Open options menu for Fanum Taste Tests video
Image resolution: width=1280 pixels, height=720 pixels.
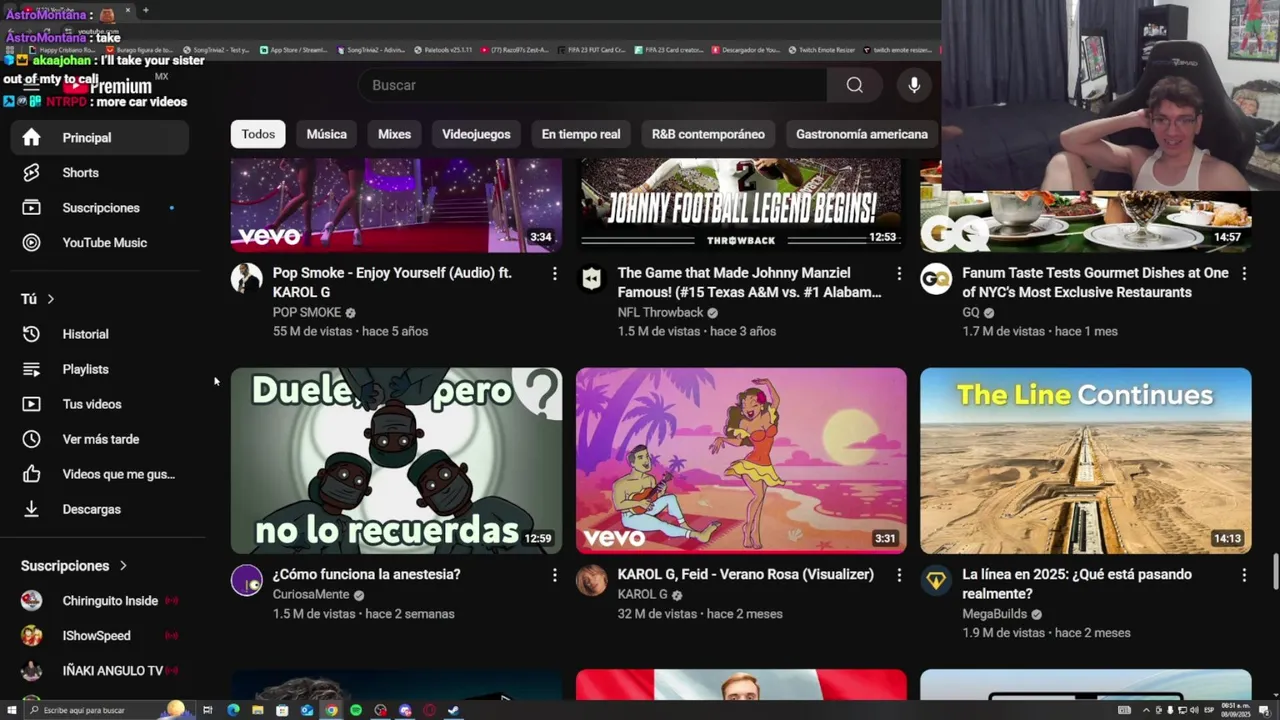pyautogui.click(x=1244, y=273)
